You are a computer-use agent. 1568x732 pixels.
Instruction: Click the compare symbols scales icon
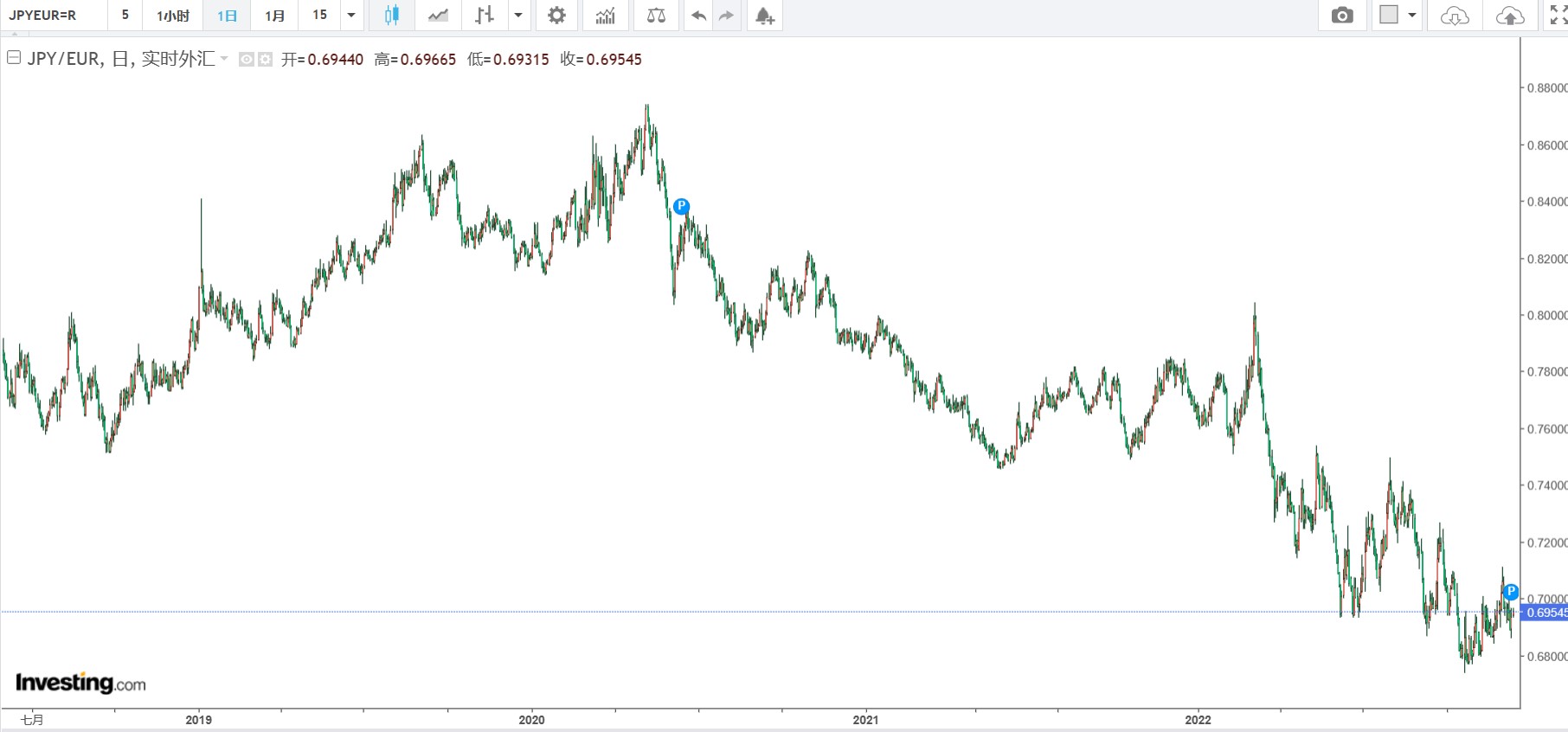(x=656, y=16)
